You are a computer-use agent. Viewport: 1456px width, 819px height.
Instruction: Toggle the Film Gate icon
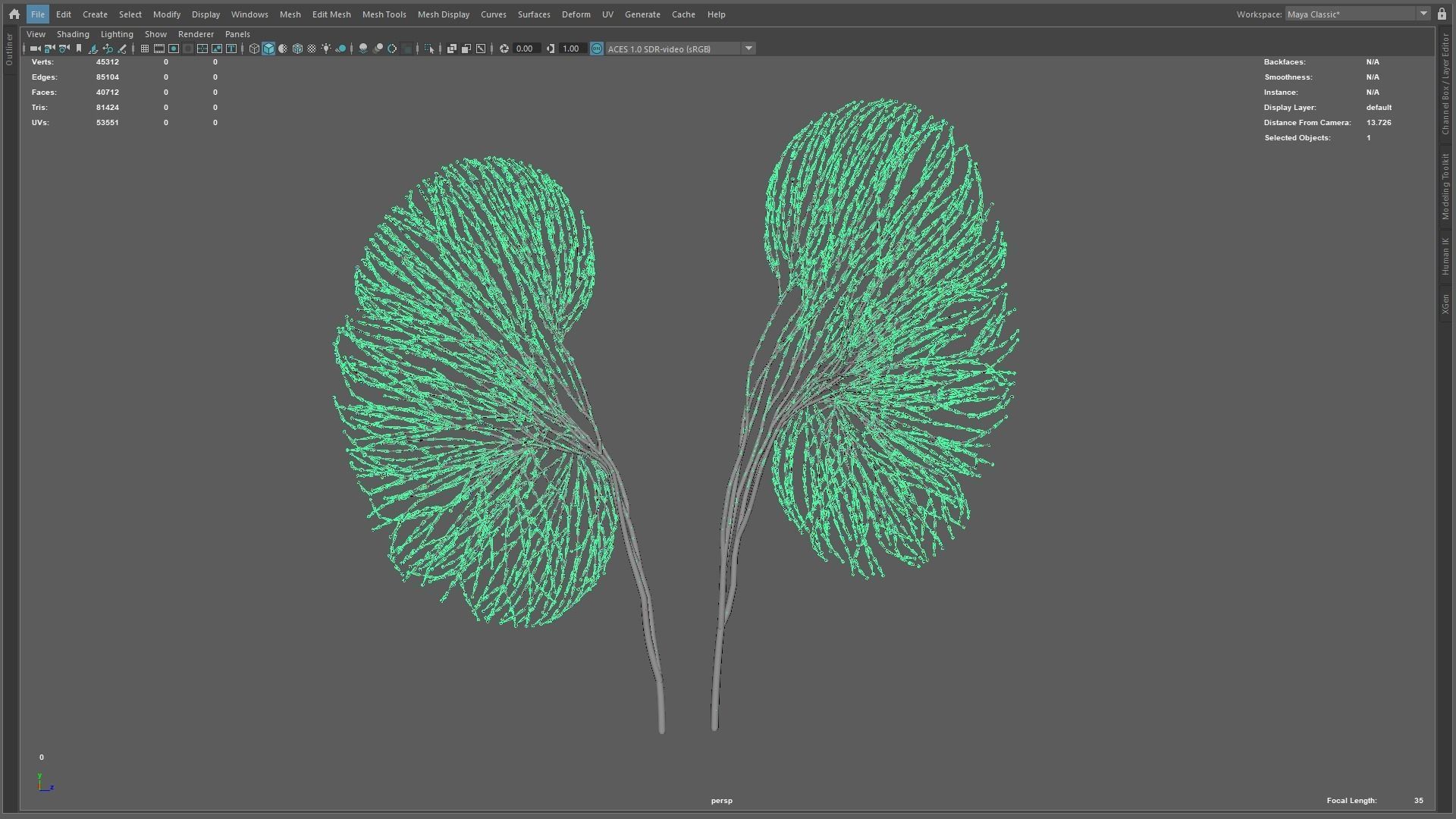(x=159, y=49)
